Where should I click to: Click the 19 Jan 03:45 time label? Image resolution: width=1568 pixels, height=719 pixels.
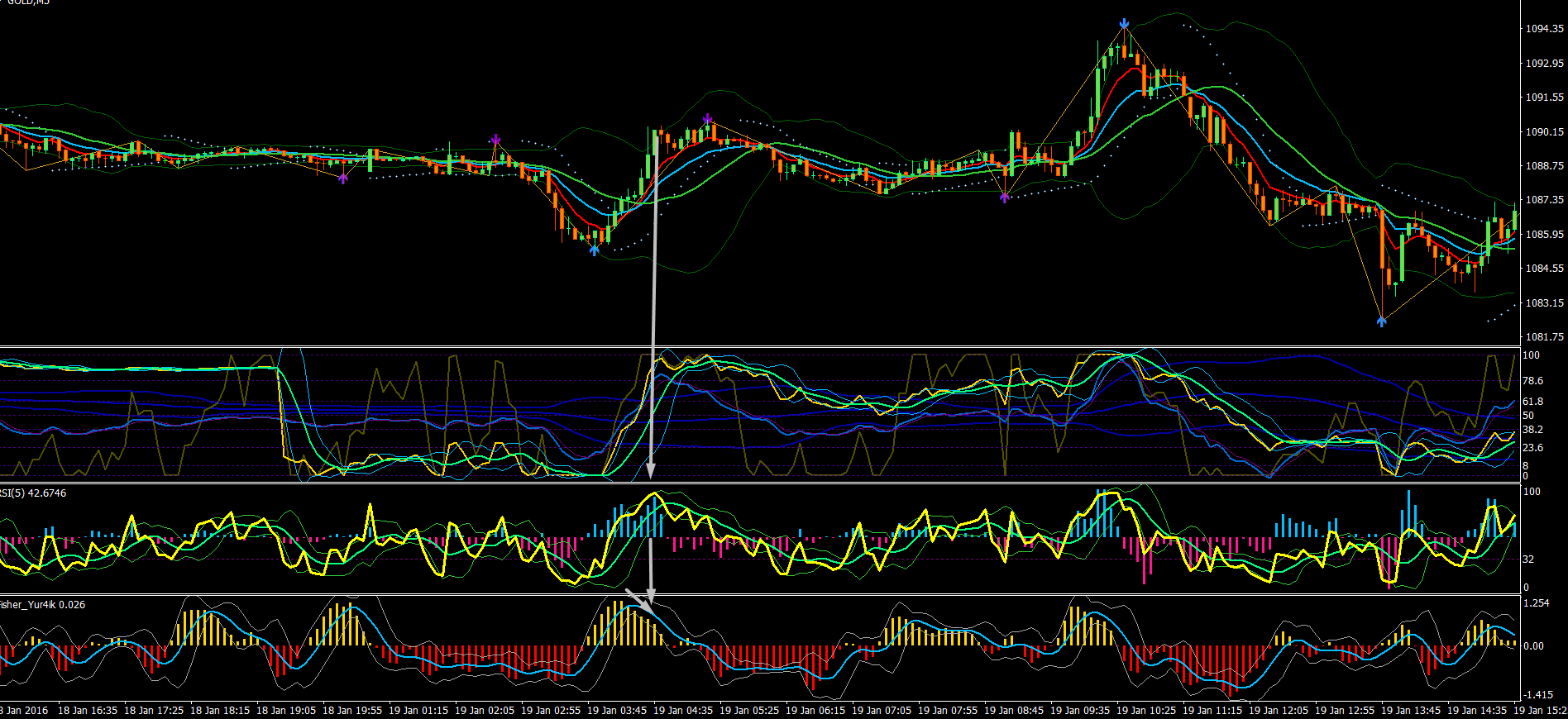point(617,711)
